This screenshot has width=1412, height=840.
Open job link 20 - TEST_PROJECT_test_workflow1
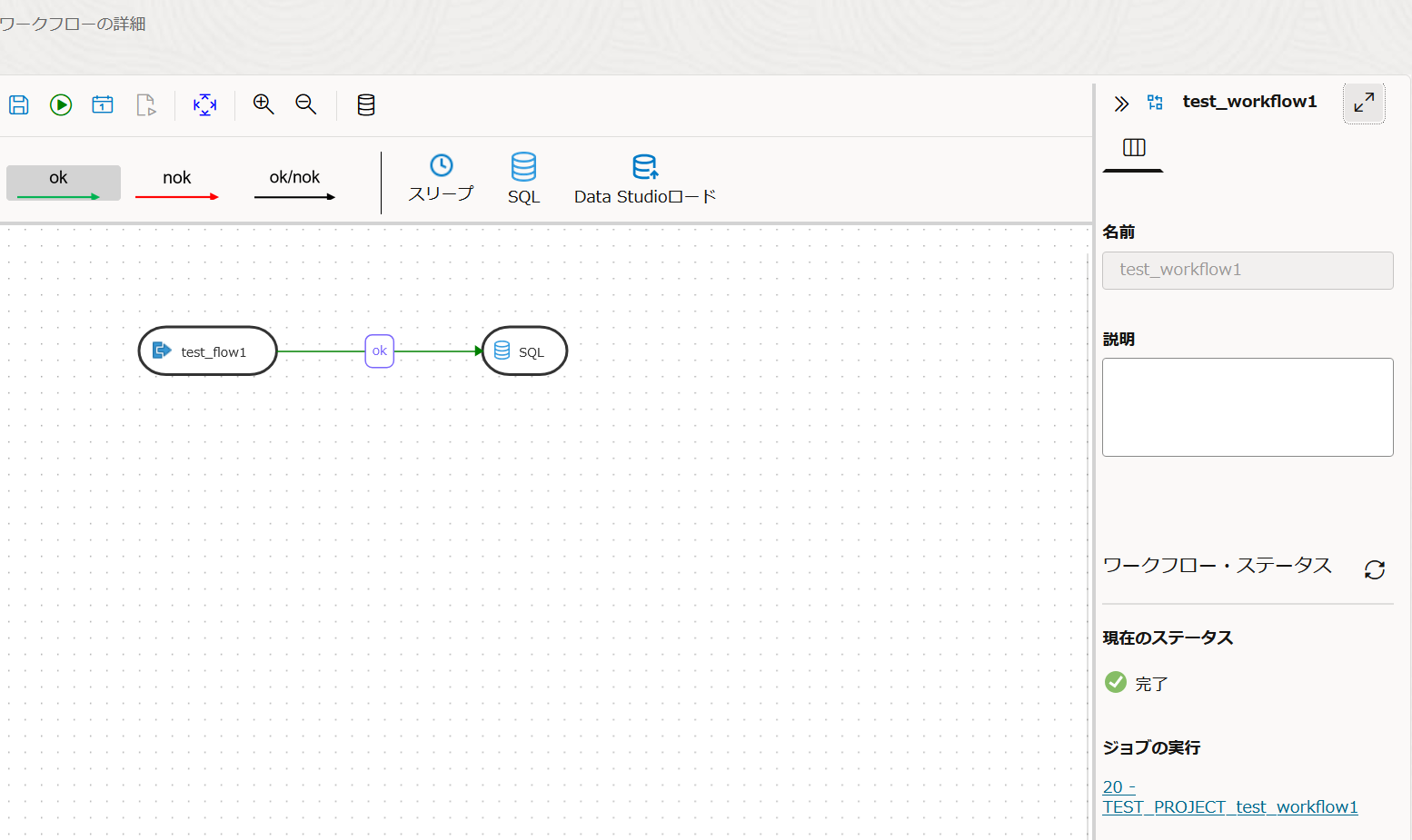coord(1230,797)
